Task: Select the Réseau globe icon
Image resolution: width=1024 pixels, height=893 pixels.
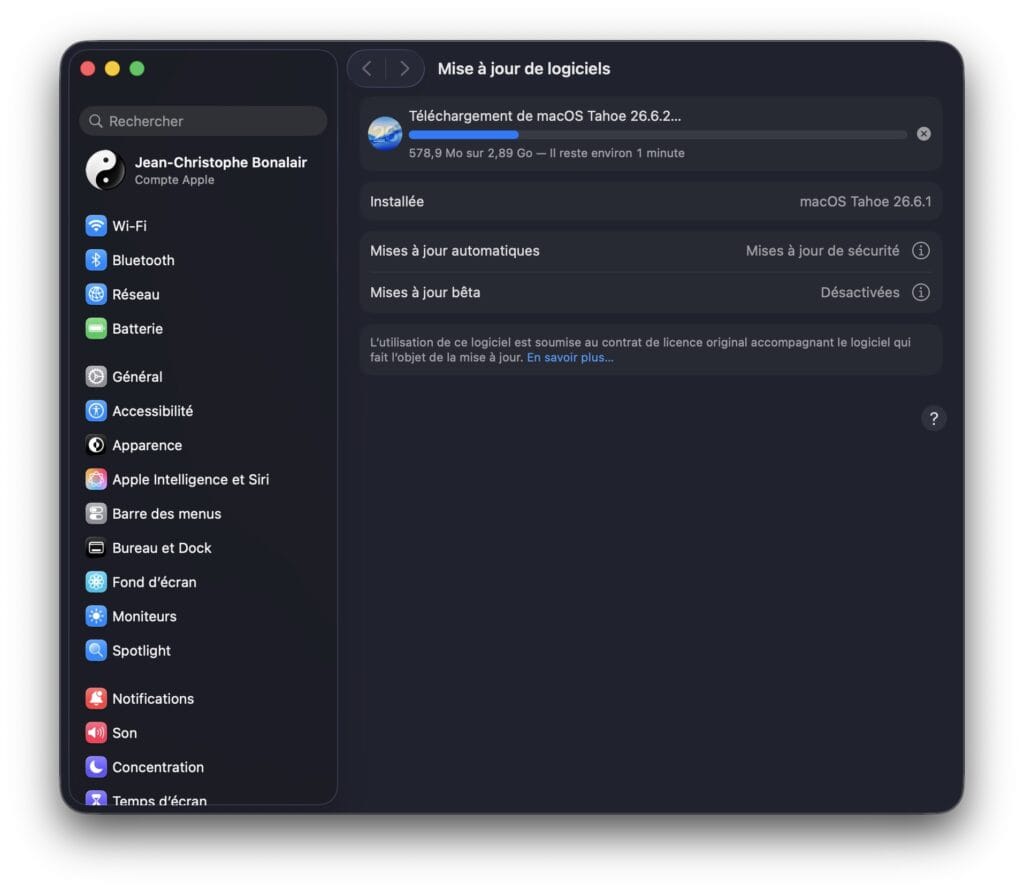Action: (x=96, y=294)
